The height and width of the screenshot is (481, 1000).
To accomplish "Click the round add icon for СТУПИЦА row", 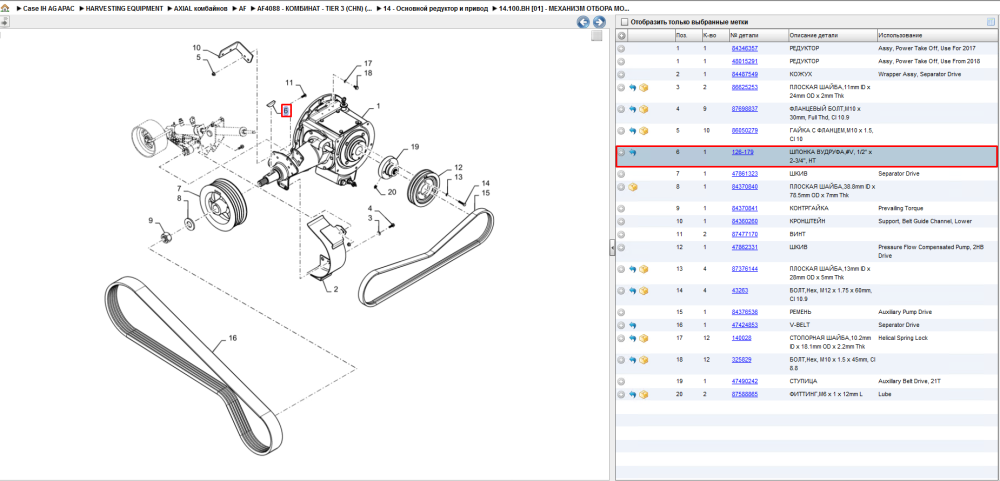I will point(621,381).
